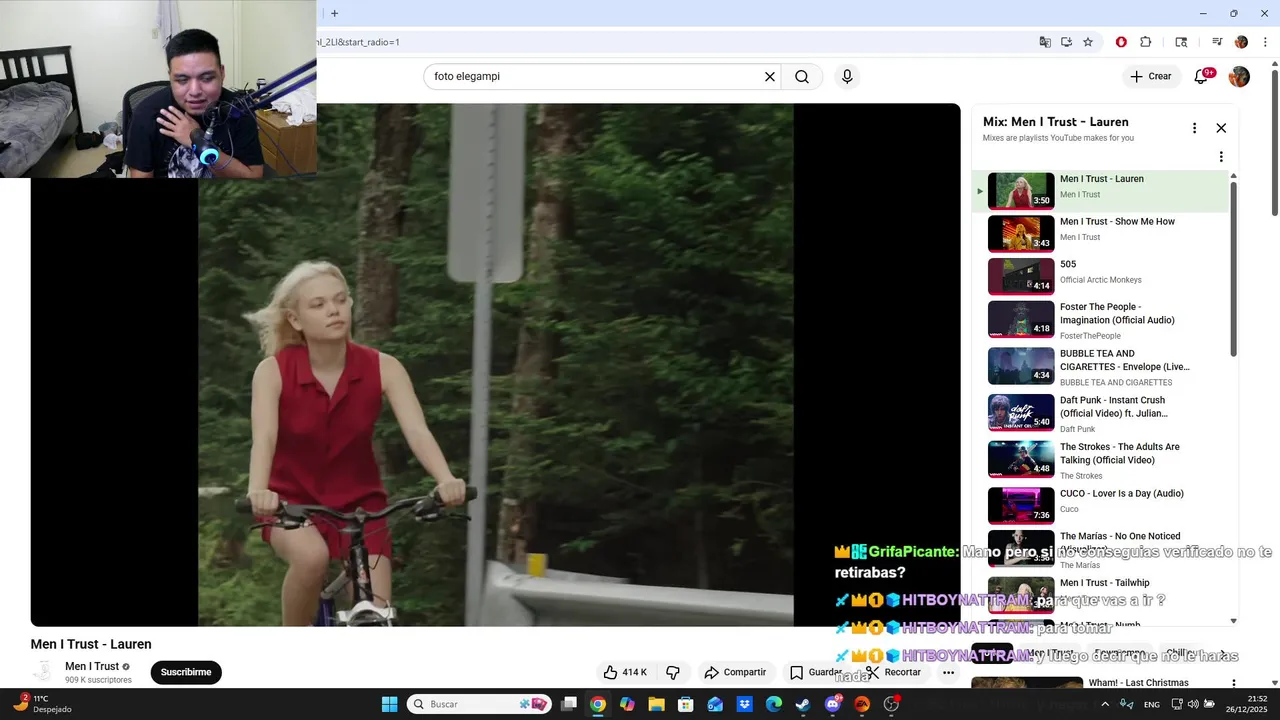Click the Crear button
This screenshot has width=1280, height=720.
[x=1150, y=77]
